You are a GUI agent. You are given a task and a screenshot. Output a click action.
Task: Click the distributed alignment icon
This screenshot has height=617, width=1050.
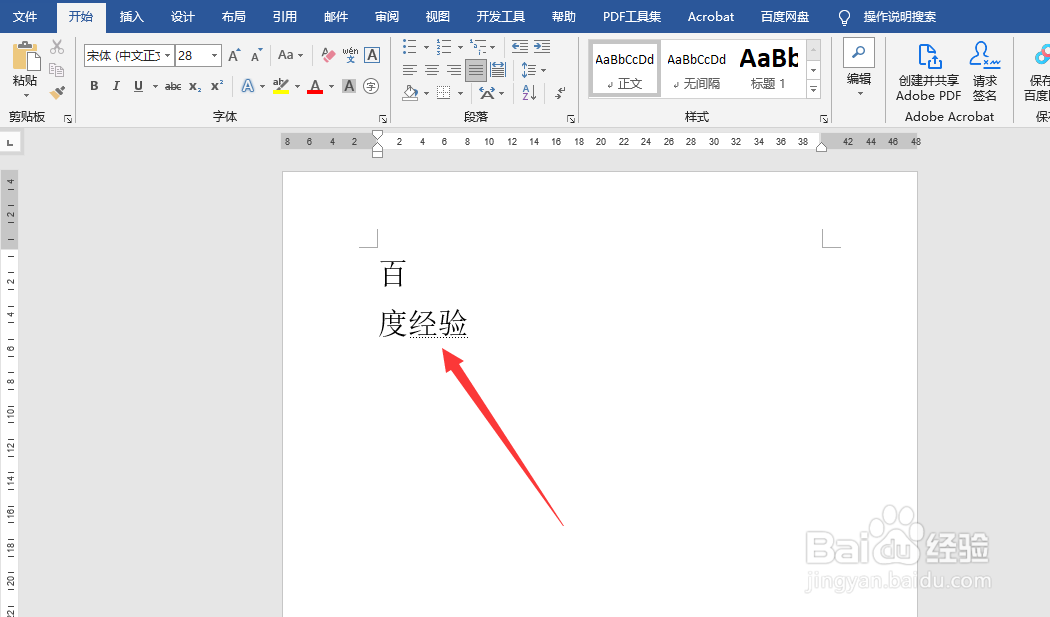tap(498, 70)
